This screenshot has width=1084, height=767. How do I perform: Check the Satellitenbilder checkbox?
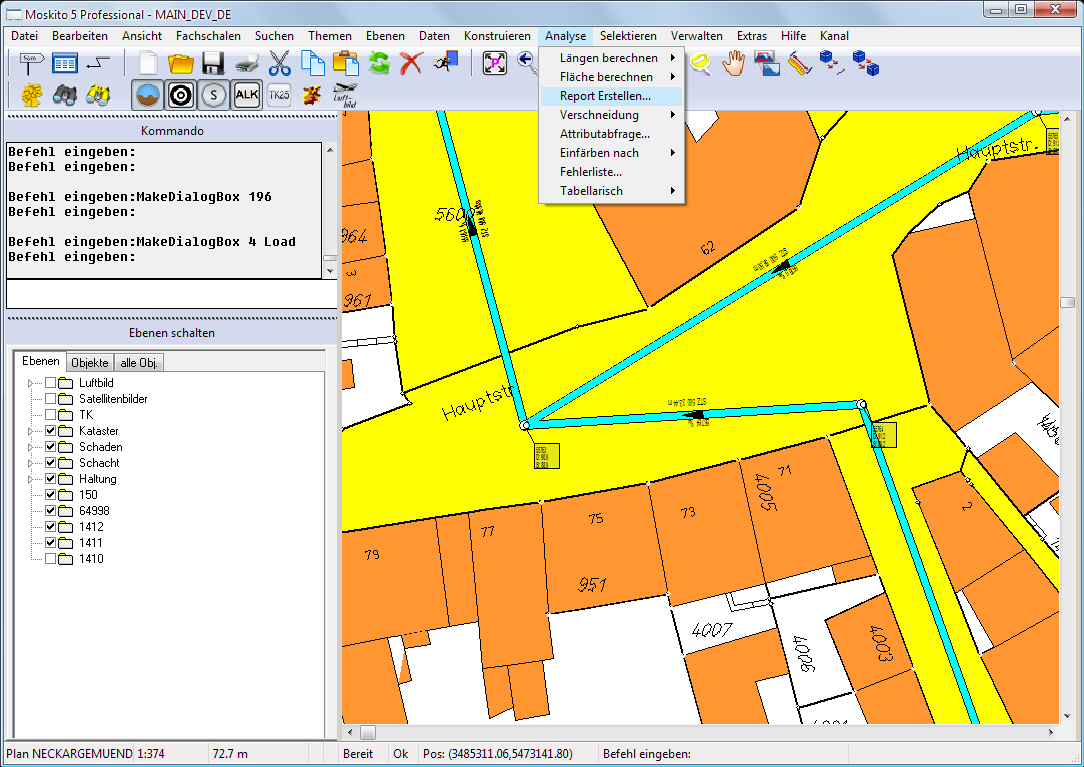tap(50, 399)
